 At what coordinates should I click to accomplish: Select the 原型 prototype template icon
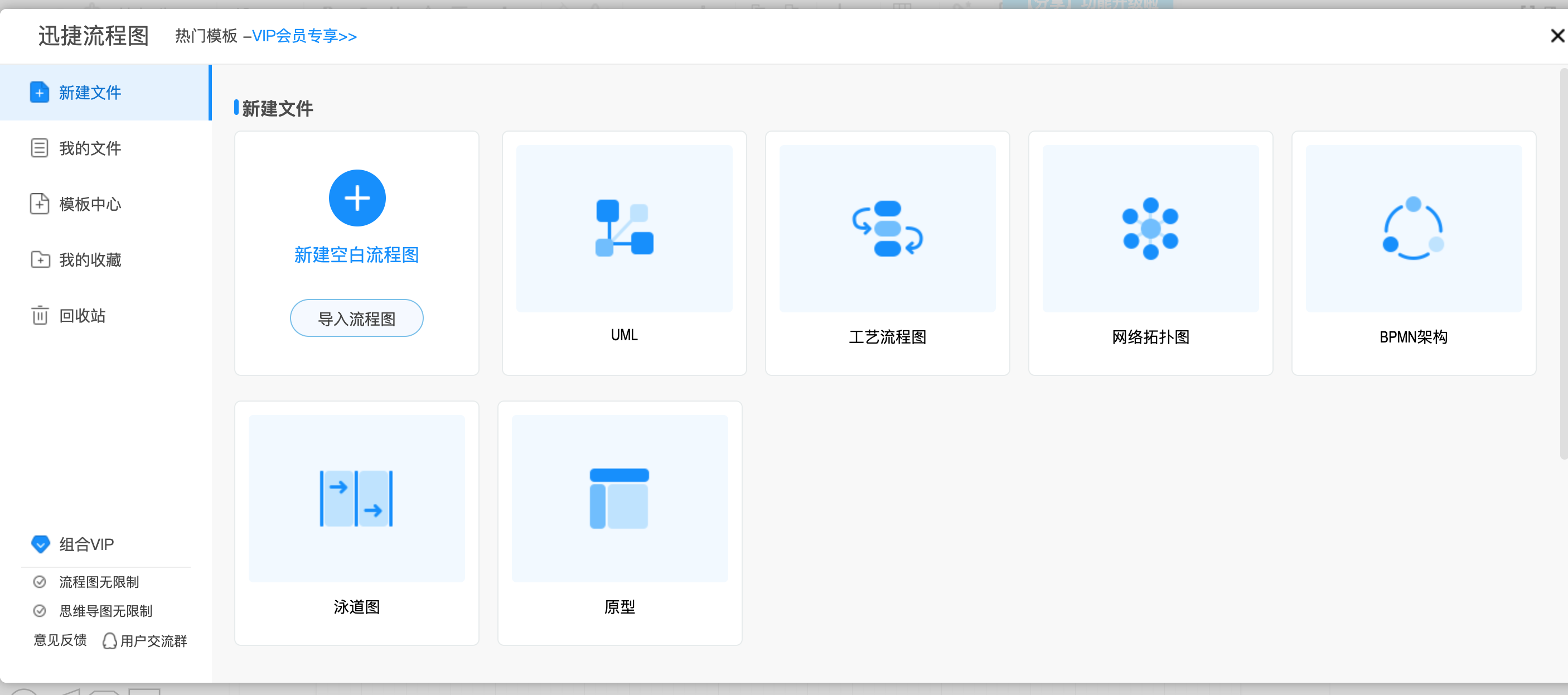click(x=619, y=498)
